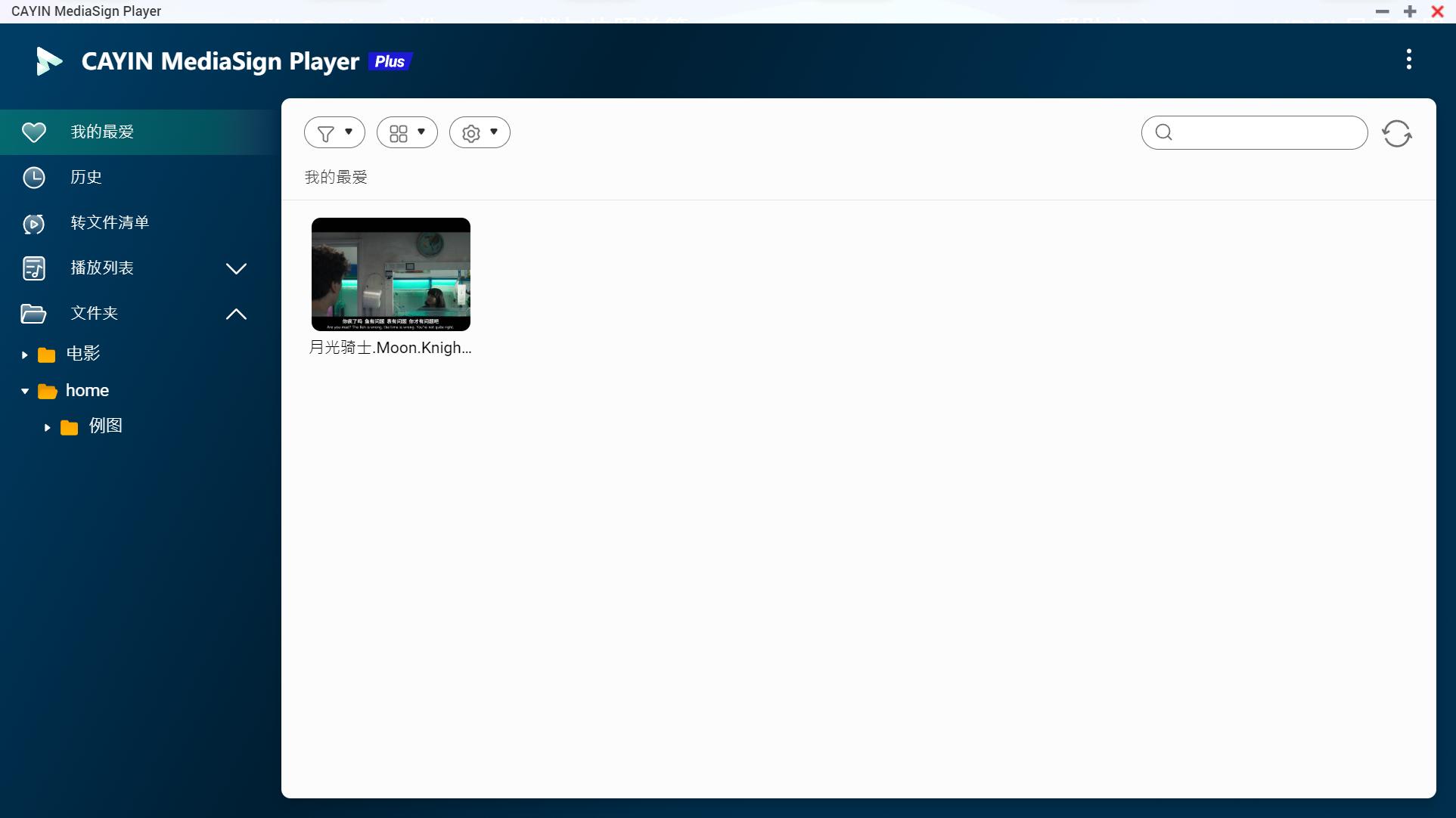
Task: Refresh the media list
Action: [x=1396, y=134]
